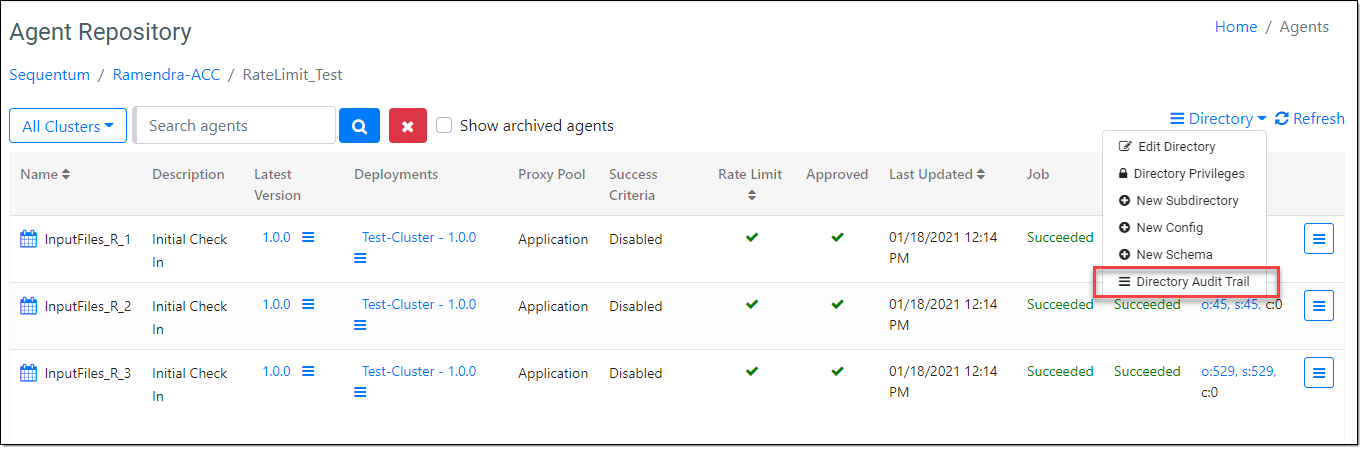Sort table by Name column
1363x450 pixels.
click(x=45, y=174)
